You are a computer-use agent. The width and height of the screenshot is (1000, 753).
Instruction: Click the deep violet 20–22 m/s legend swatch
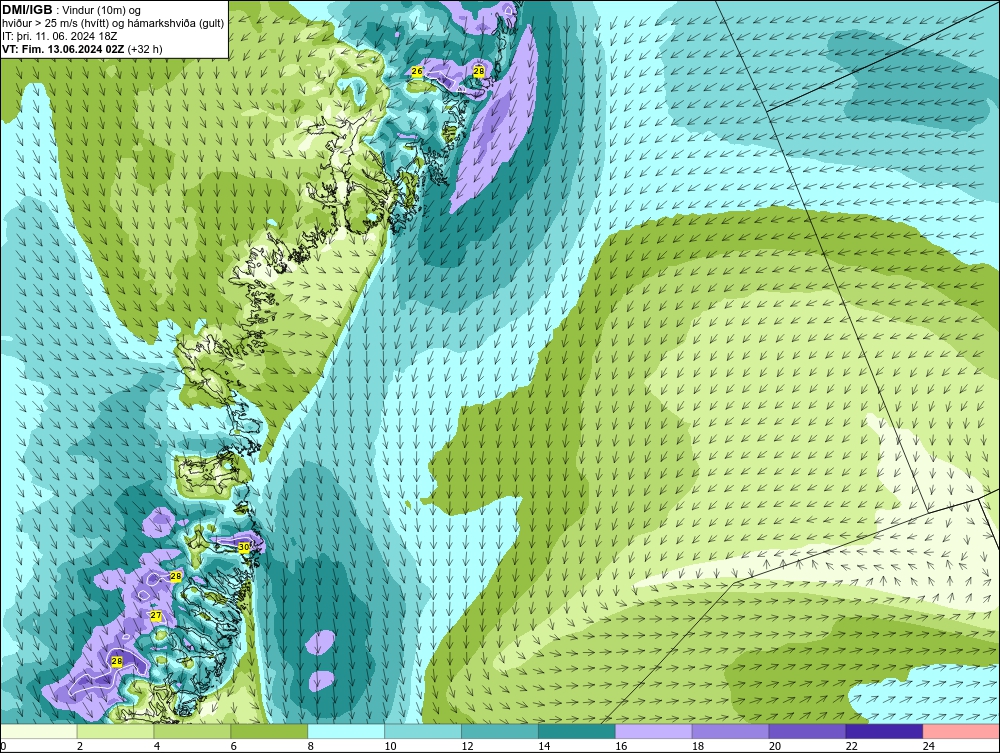point(807,731)
